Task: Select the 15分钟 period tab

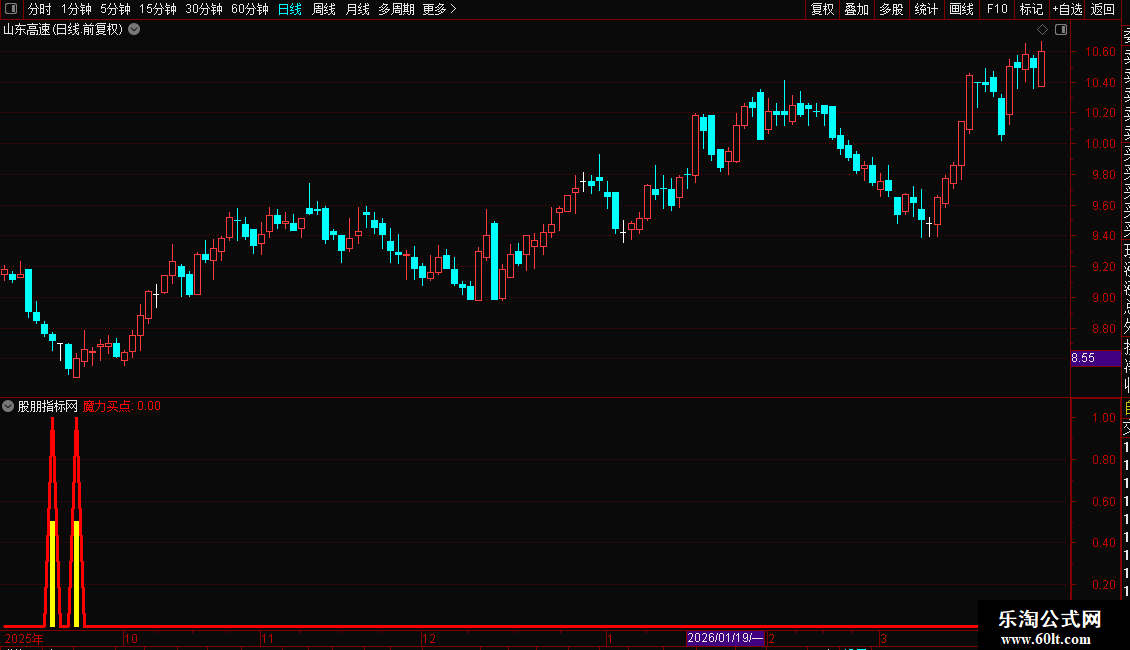Action: [x=158, y=9]
